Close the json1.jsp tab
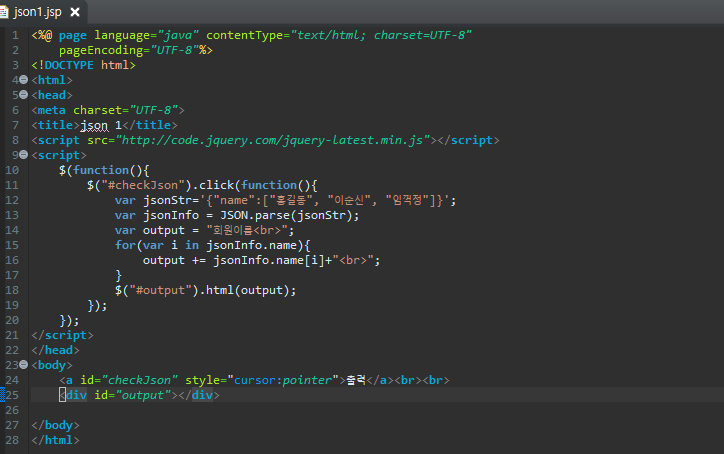Viewport: 724px width, 454px height. pos(75,12)
